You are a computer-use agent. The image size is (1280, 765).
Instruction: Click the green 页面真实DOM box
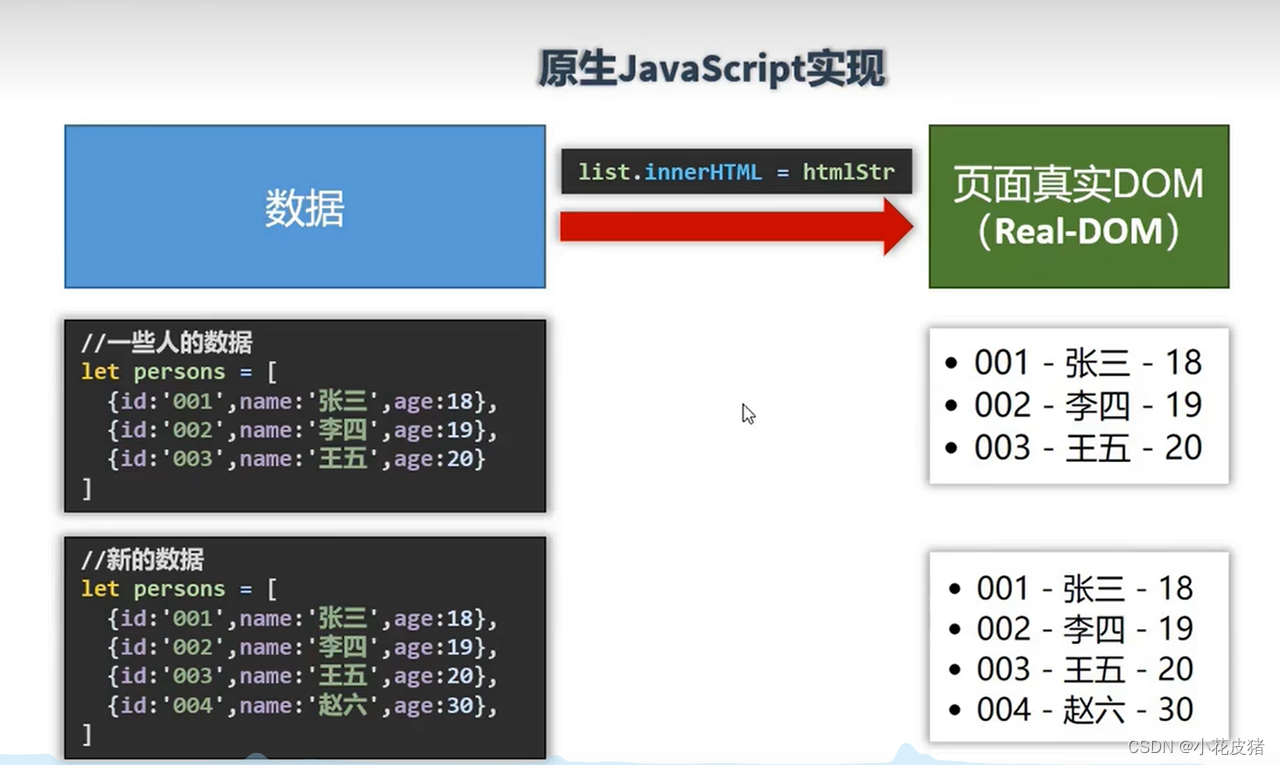pos(1079,207)
